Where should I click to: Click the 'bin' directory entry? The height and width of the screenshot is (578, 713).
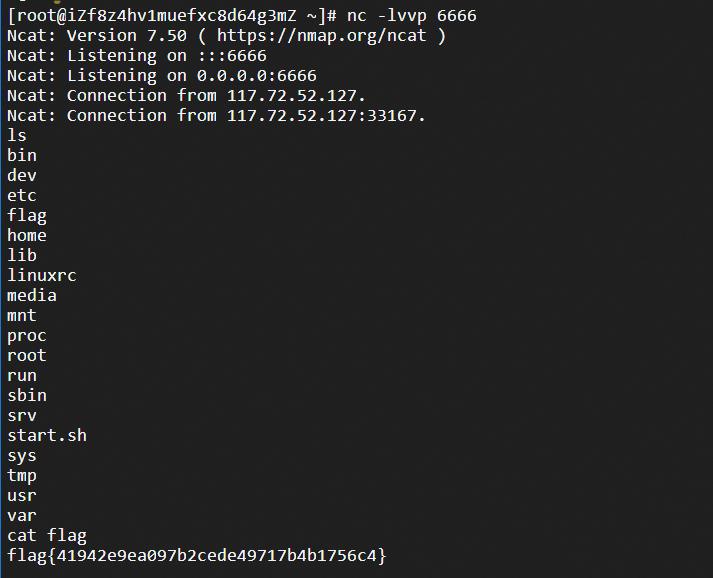(x=22, y=156)
